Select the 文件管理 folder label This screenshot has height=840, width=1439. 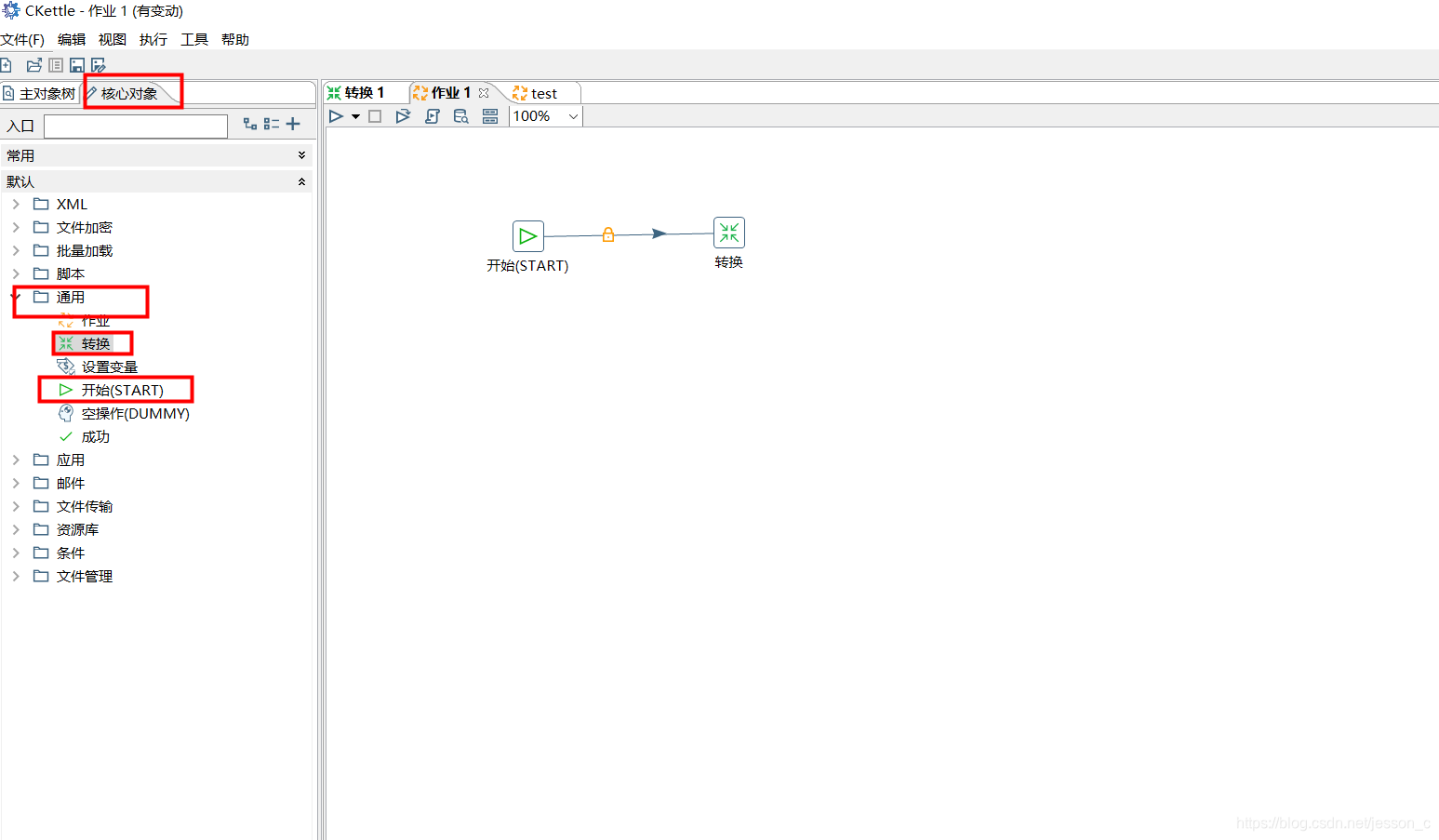[85, 577]
